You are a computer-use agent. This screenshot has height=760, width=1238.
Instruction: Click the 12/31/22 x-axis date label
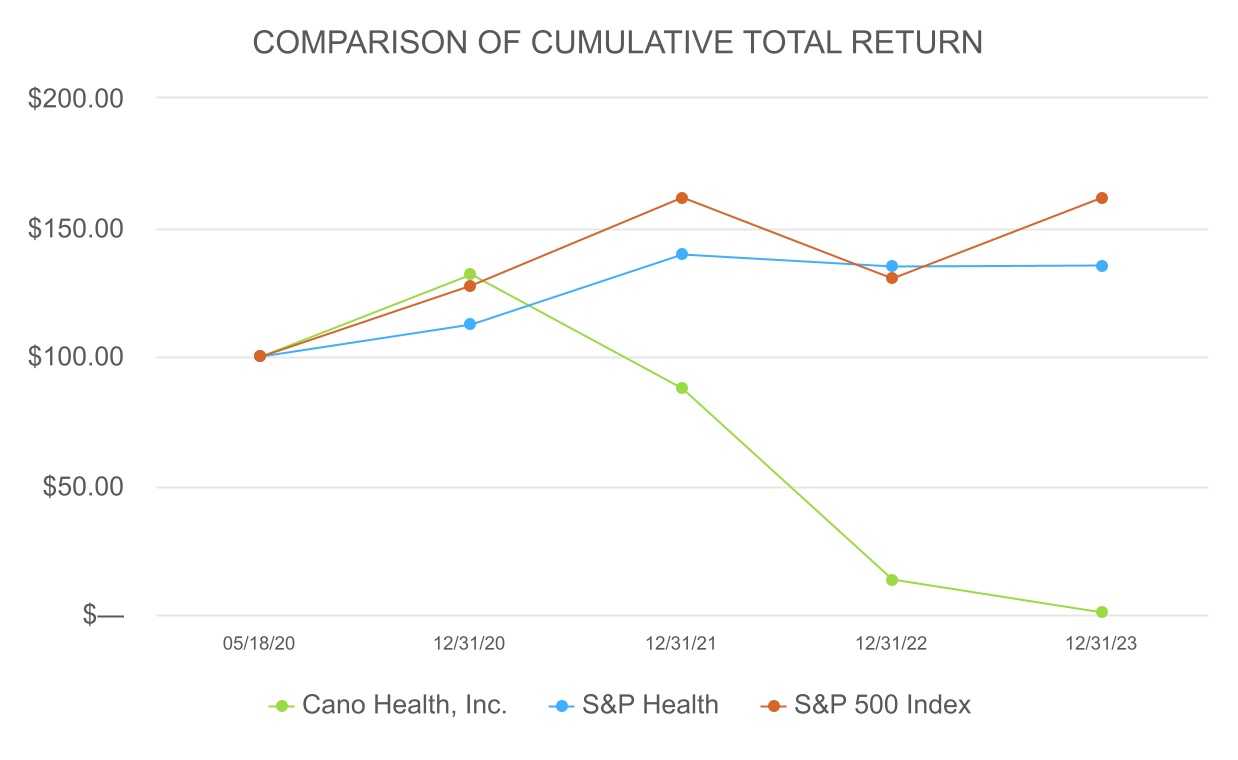tap(891, 645)
